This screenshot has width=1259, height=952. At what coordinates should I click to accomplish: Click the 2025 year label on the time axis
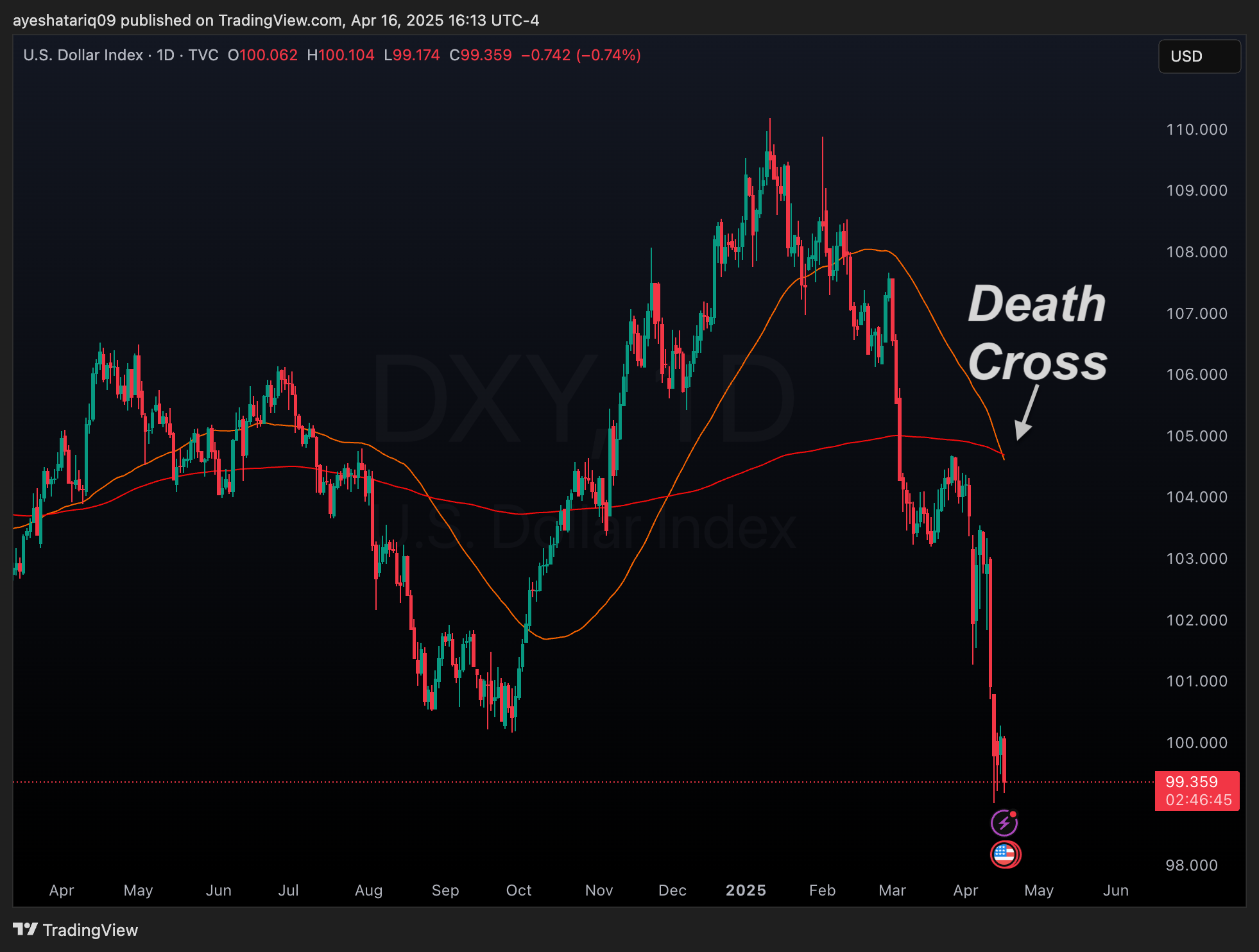pos(746,890)
